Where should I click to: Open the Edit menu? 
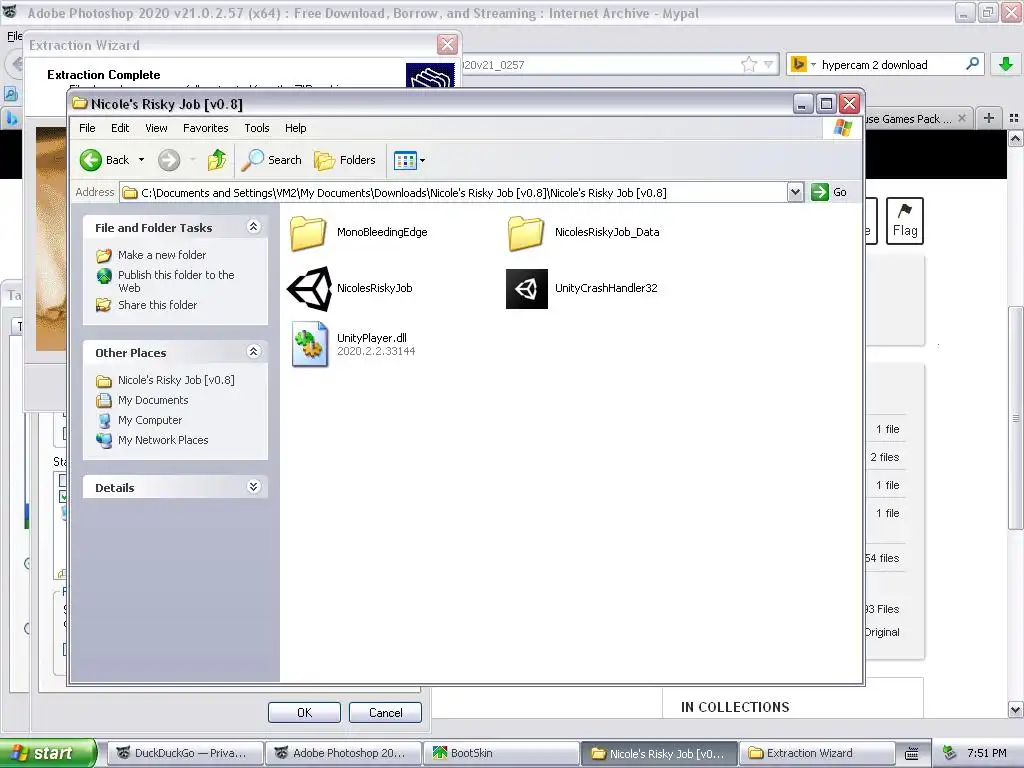tap(120, 128)
